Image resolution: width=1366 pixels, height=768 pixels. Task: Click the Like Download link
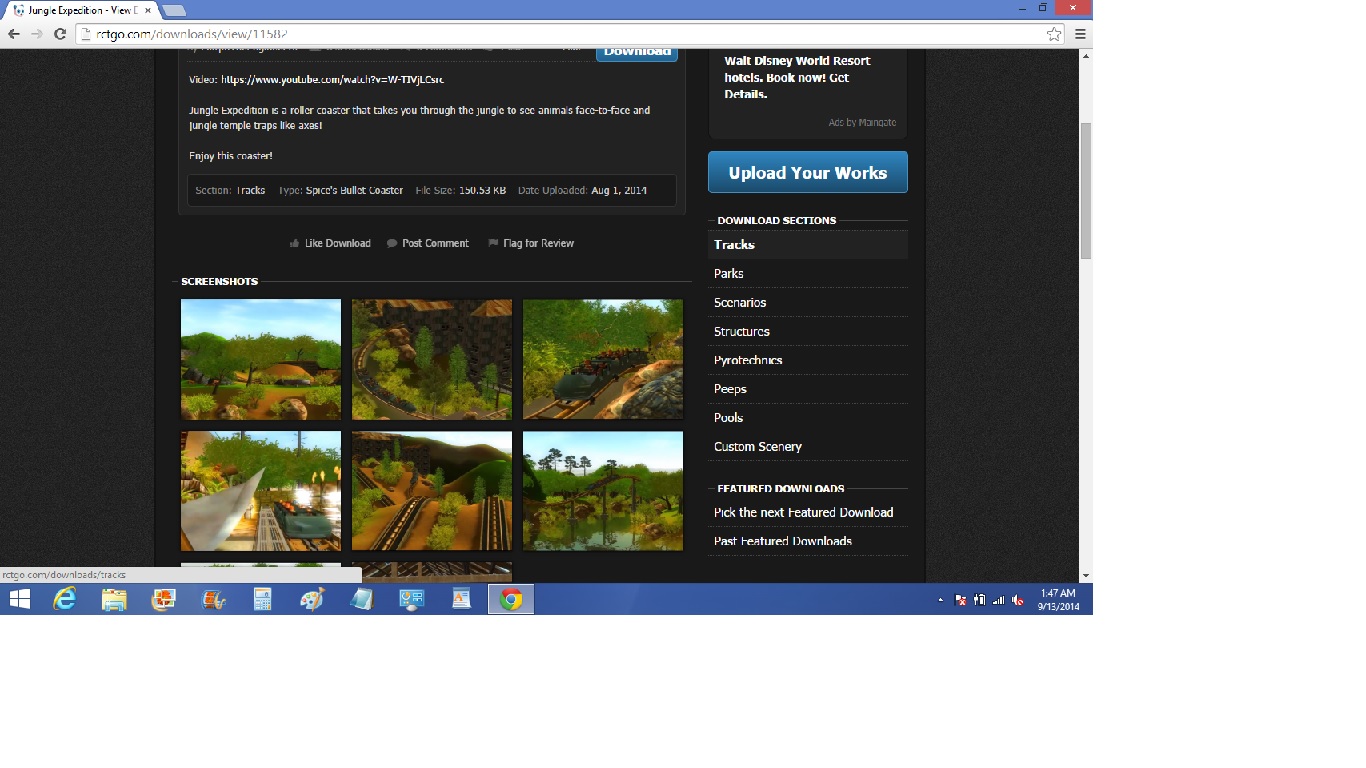338,243
